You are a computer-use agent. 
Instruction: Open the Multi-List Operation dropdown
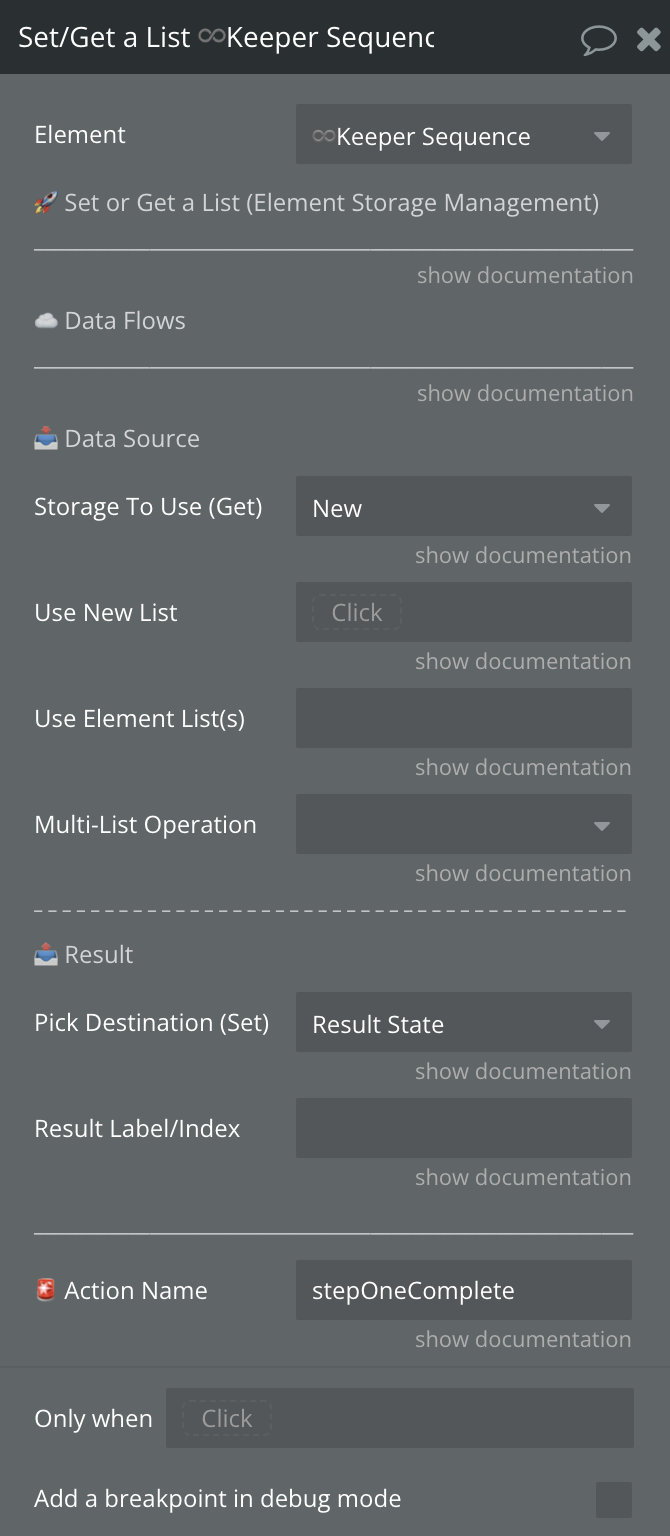(x=463, y=825)
